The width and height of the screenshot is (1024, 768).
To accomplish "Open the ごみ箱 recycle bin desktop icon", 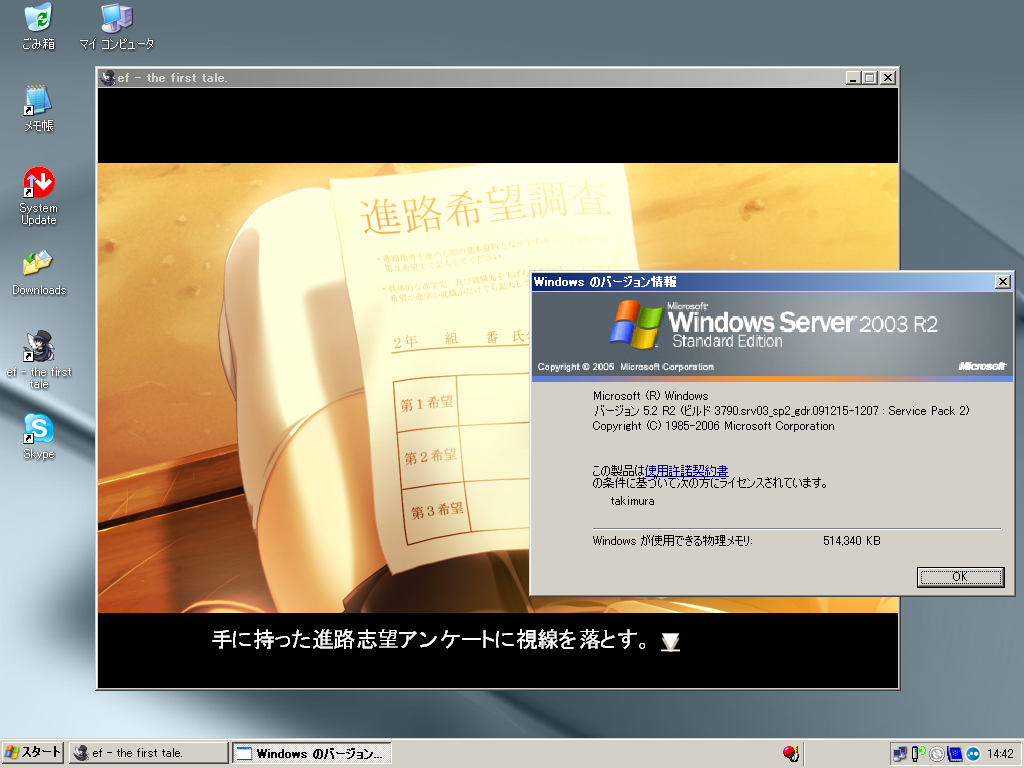I will tap(39, 26).
